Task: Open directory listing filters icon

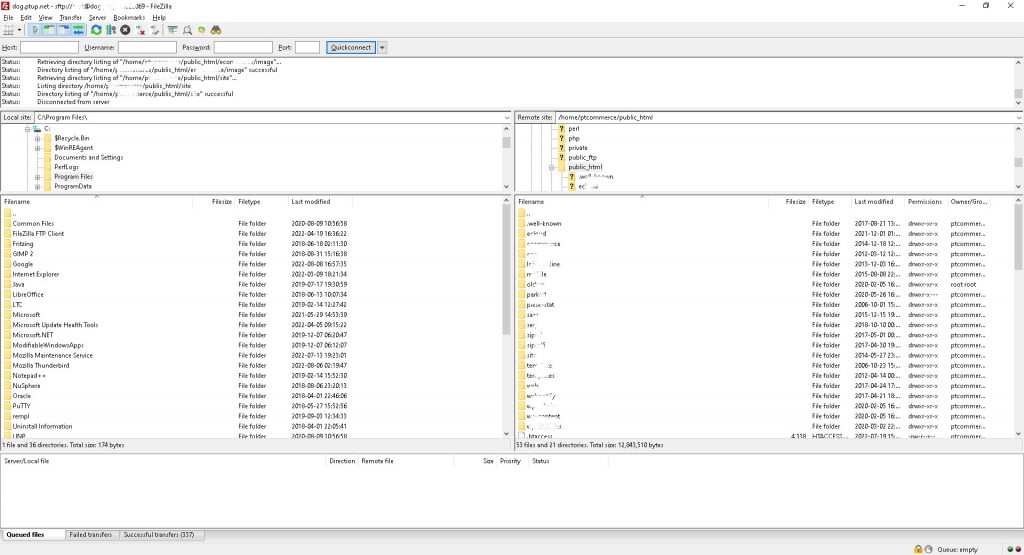Action: 172,30
